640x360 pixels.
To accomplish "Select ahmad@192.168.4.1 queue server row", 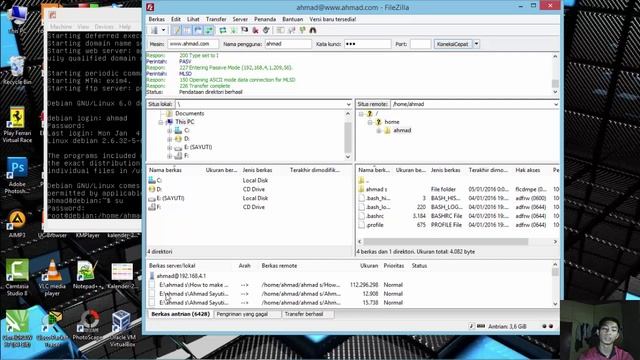I will coord(181,276).
